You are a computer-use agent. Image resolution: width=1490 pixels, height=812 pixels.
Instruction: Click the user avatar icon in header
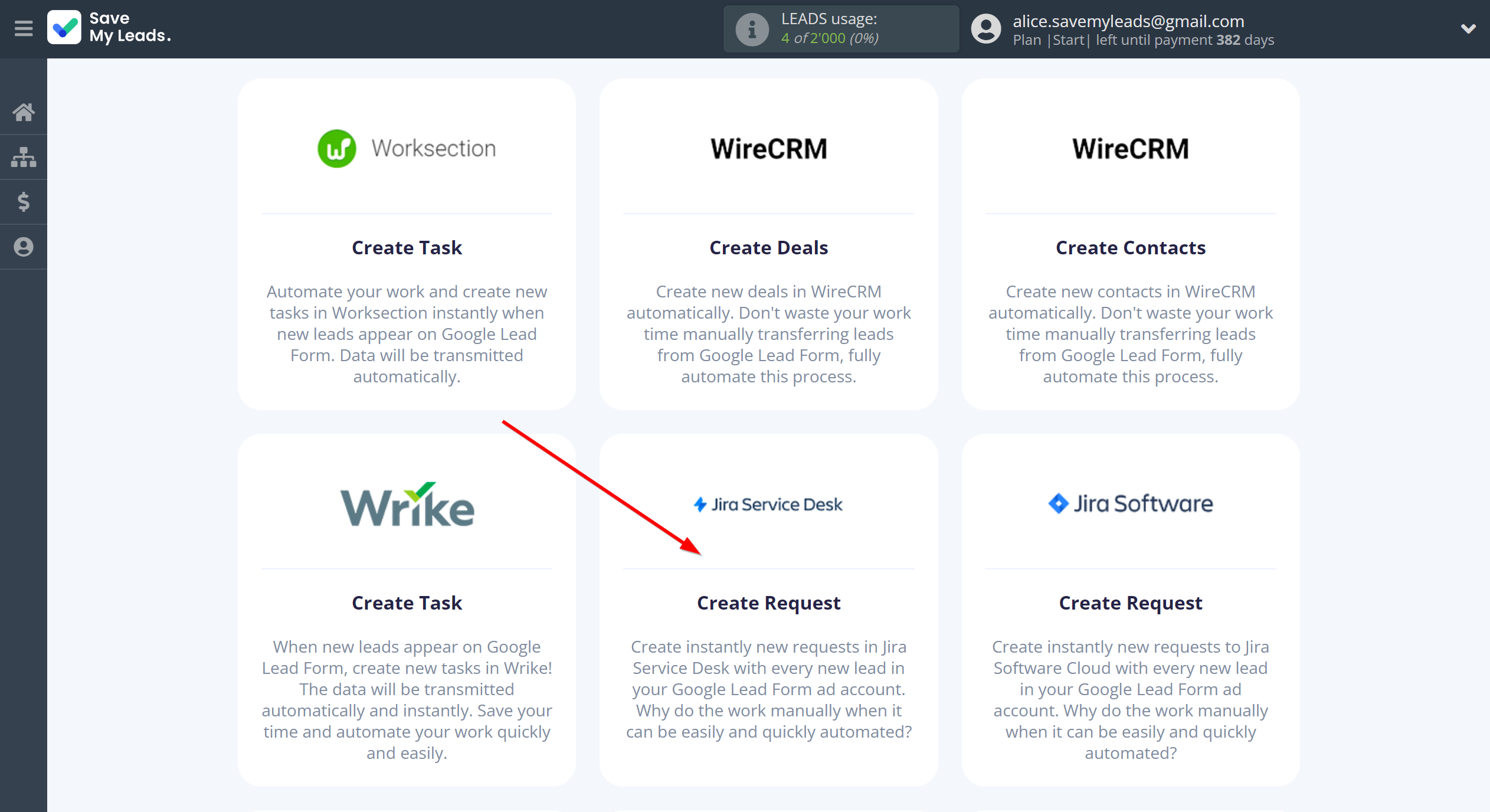click(986, 29)
